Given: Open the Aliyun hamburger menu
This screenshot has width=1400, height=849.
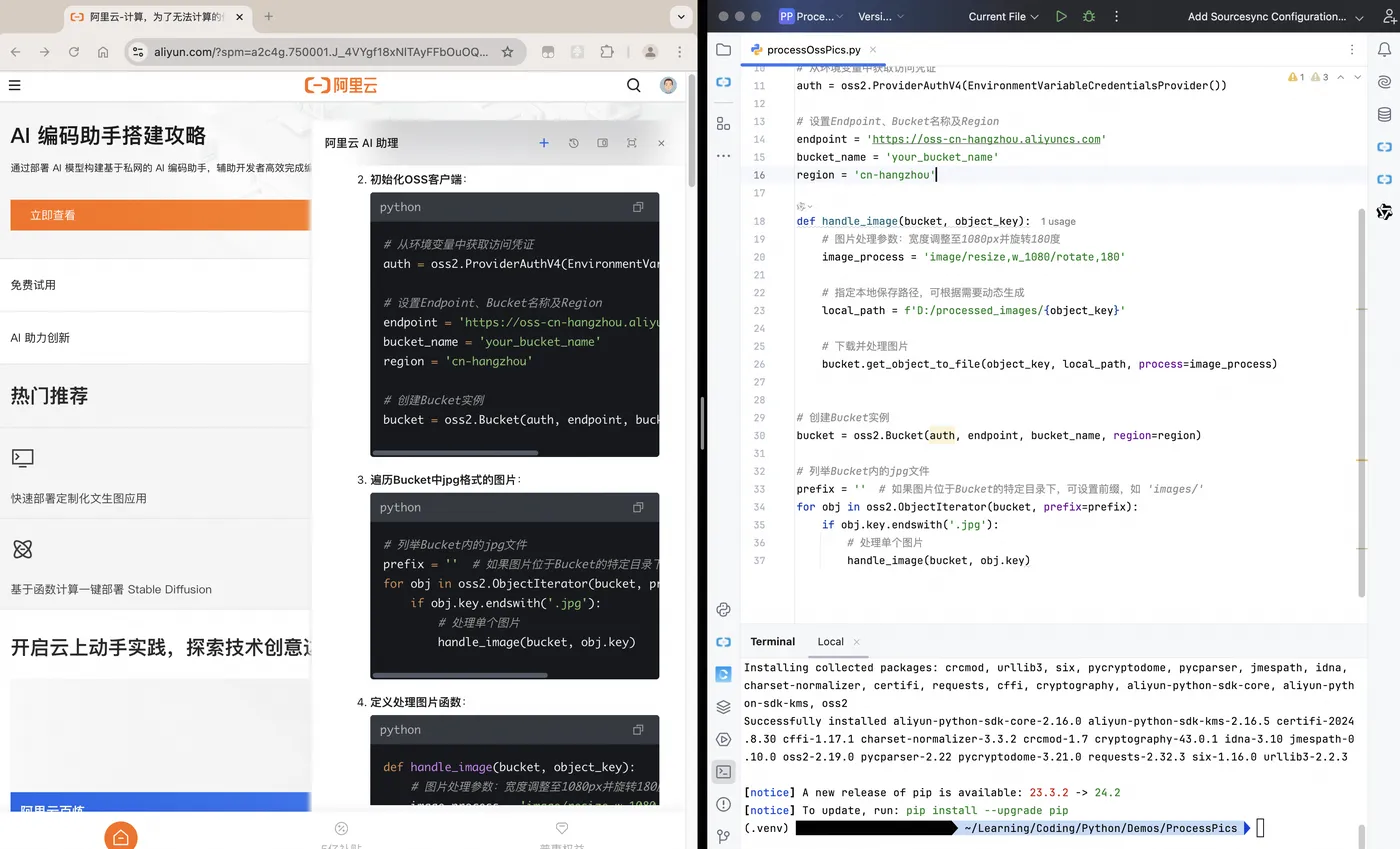Looking at the screenshot, I should pyautogui.click(x=14, y=86).
